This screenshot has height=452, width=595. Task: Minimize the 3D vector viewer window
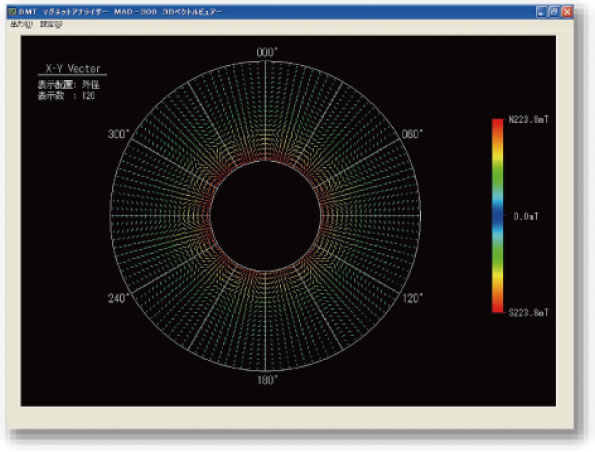(x=541, y=12)
